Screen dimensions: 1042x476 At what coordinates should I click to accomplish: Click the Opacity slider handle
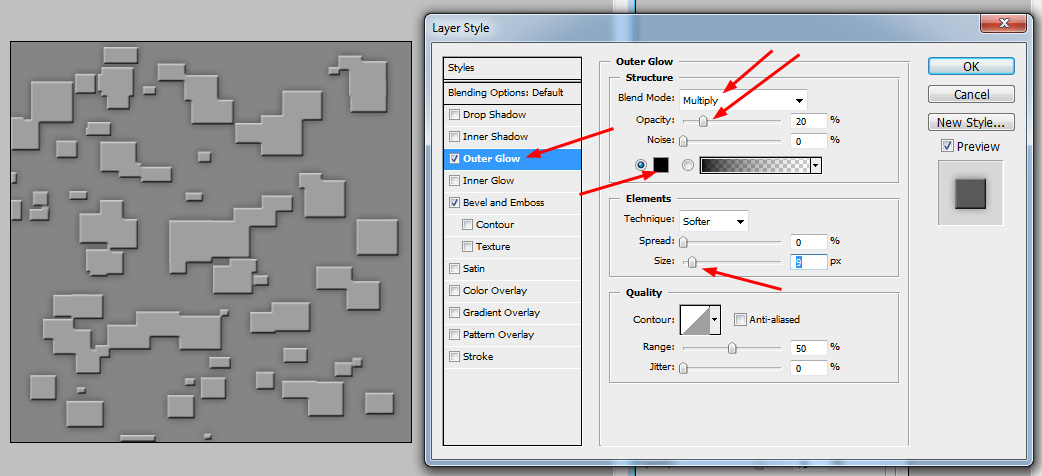[702, 121]
